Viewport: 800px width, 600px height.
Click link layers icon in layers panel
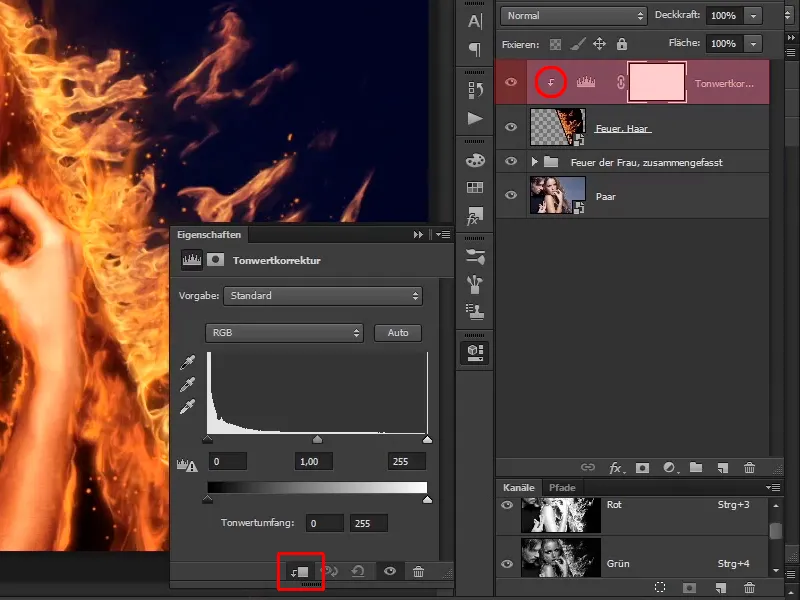click(588, 467)
